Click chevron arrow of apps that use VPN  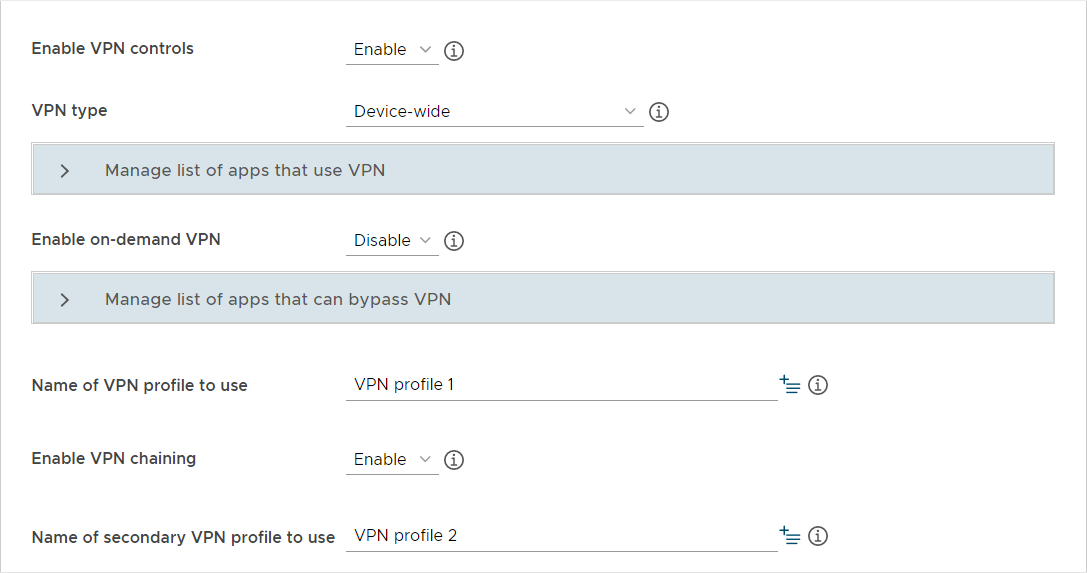pyautogui.click(x=65, y=171)
